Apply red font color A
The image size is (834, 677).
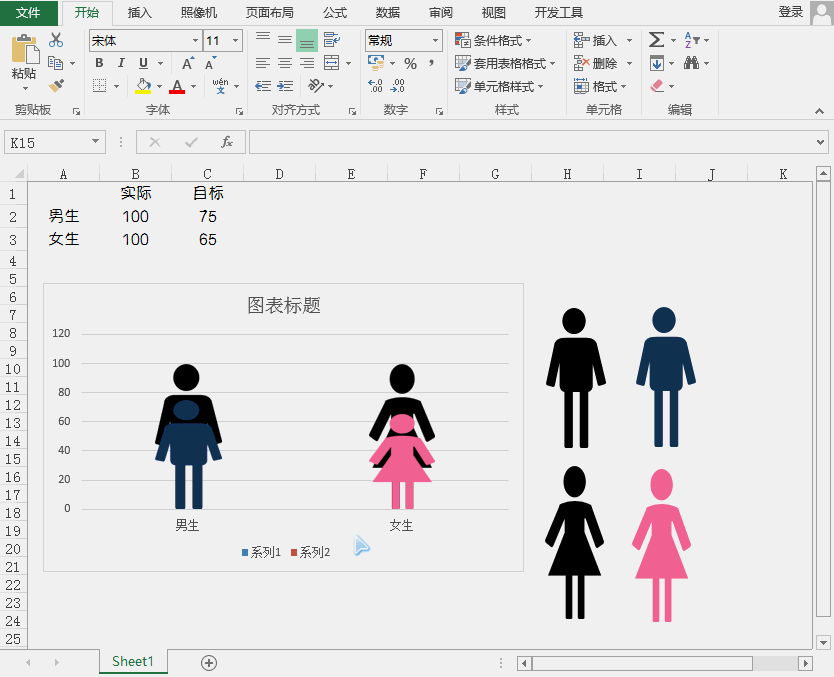(x=177, y=86)
